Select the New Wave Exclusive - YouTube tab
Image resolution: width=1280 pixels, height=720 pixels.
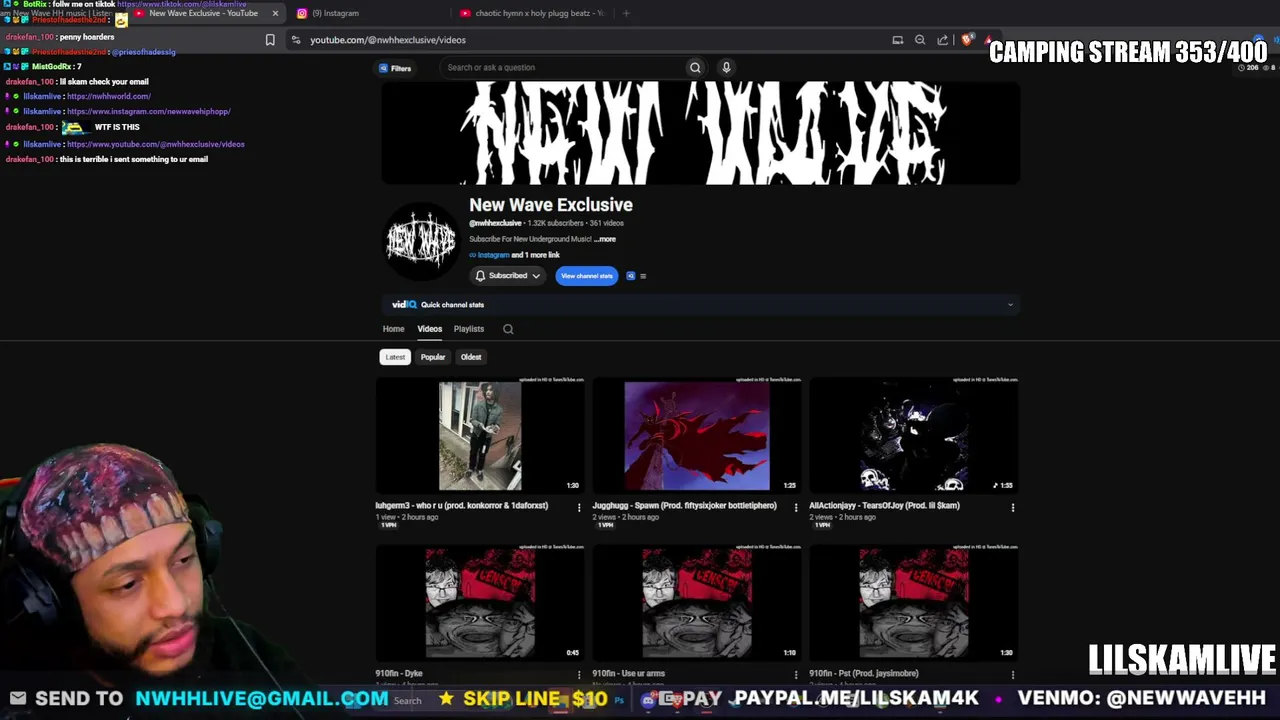pyautogui.click(x=204, y=13)
